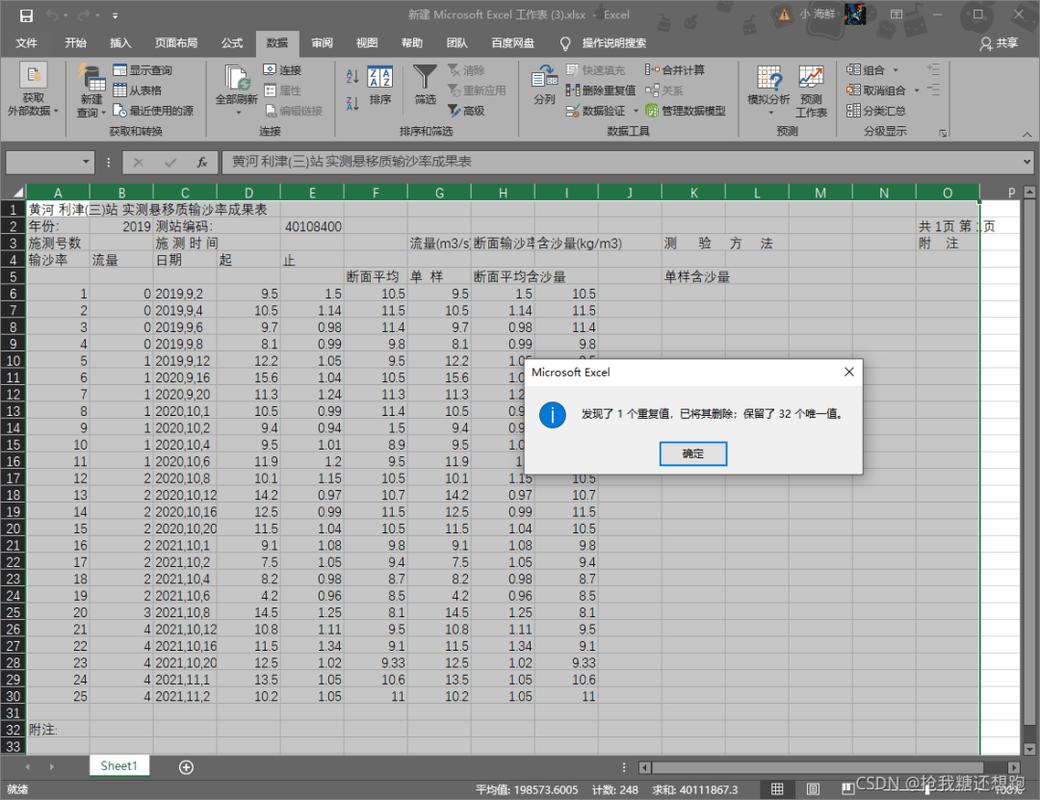The width and height of the screenshot is (1040, 800).
Task: Confirm the dialog with 确定 button
Action: [x=692, y=454]
